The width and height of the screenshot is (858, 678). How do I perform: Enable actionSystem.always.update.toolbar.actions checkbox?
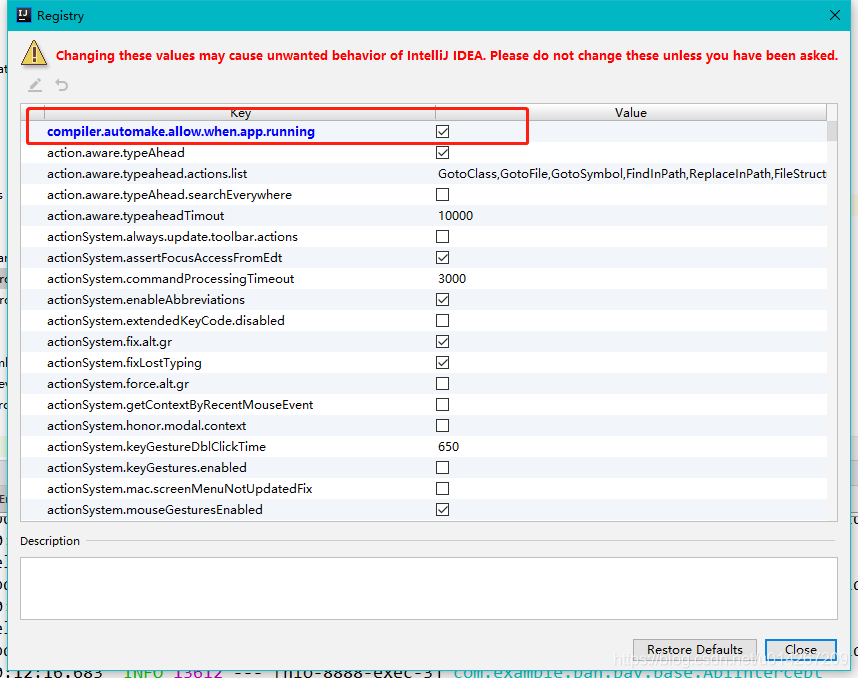[442, 236]
